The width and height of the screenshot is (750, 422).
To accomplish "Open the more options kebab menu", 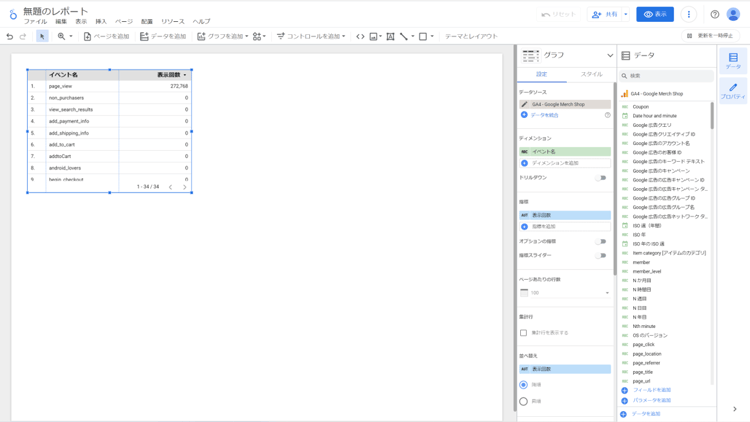I will coord(689,14).
